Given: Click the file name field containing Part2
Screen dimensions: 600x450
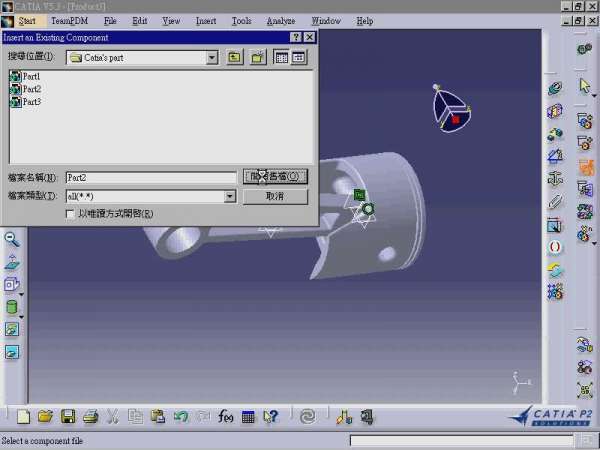Looking at the screenshot, I should tap(150, 177).
